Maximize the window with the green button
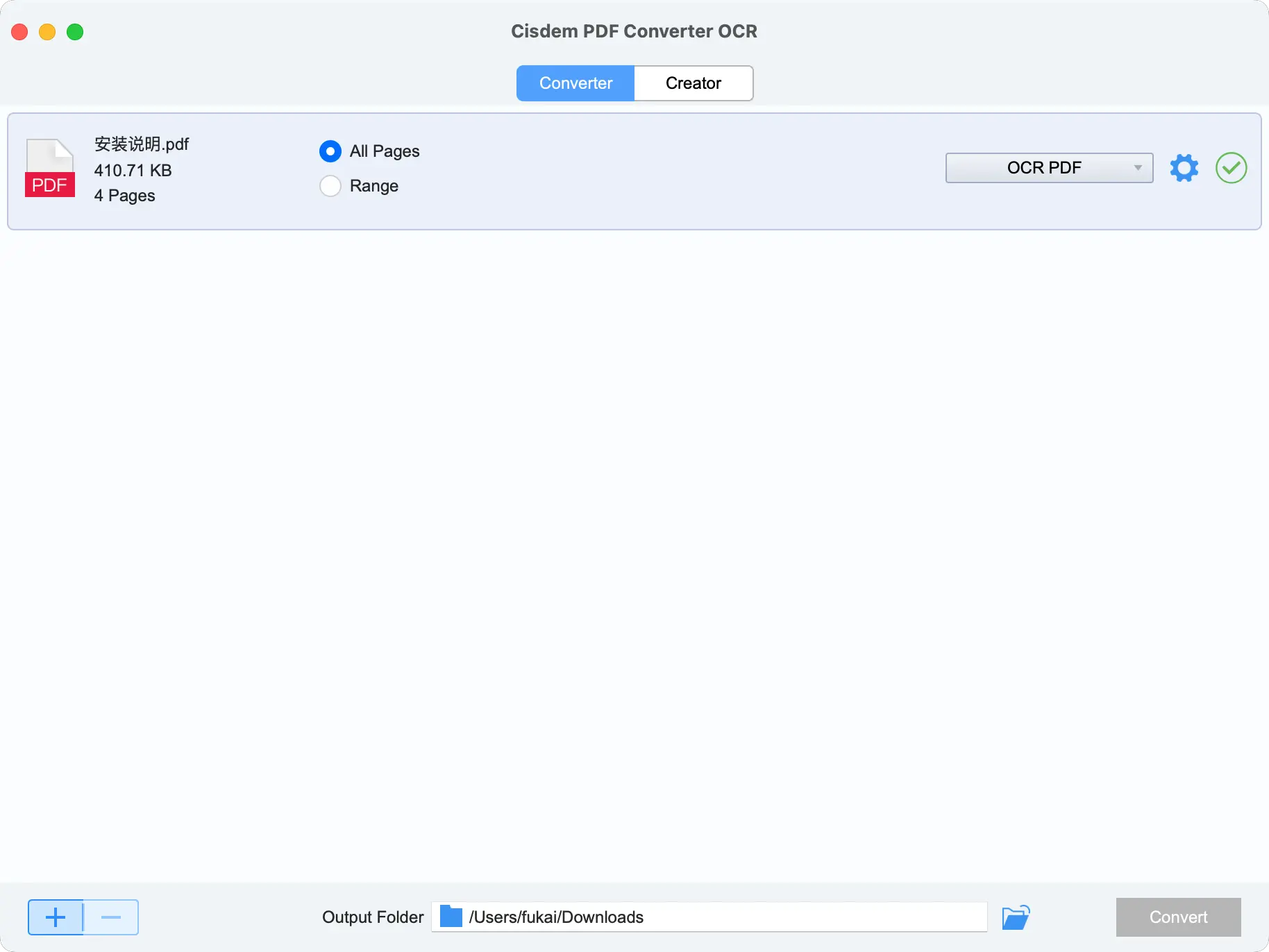 pos(75,32)
